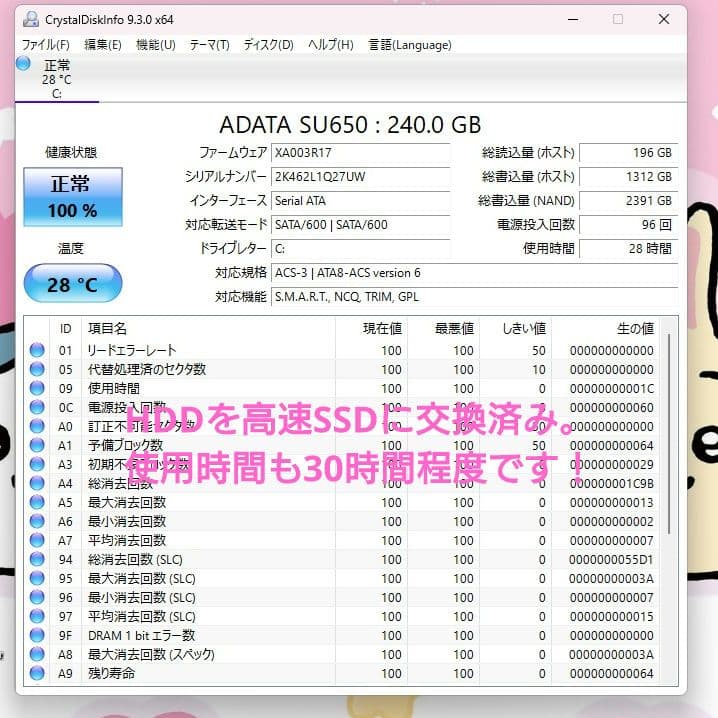The height and width of the screenshot is (718, 718).
Task: Click the status orb for ID 96 row
Action: (37, 597)
